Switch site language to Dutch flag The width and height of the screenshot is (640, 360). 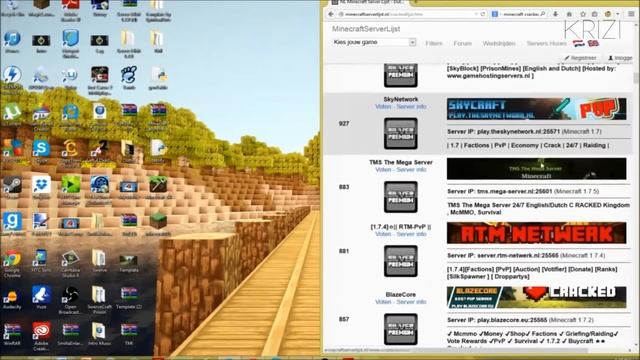click(x=579, y=43)
